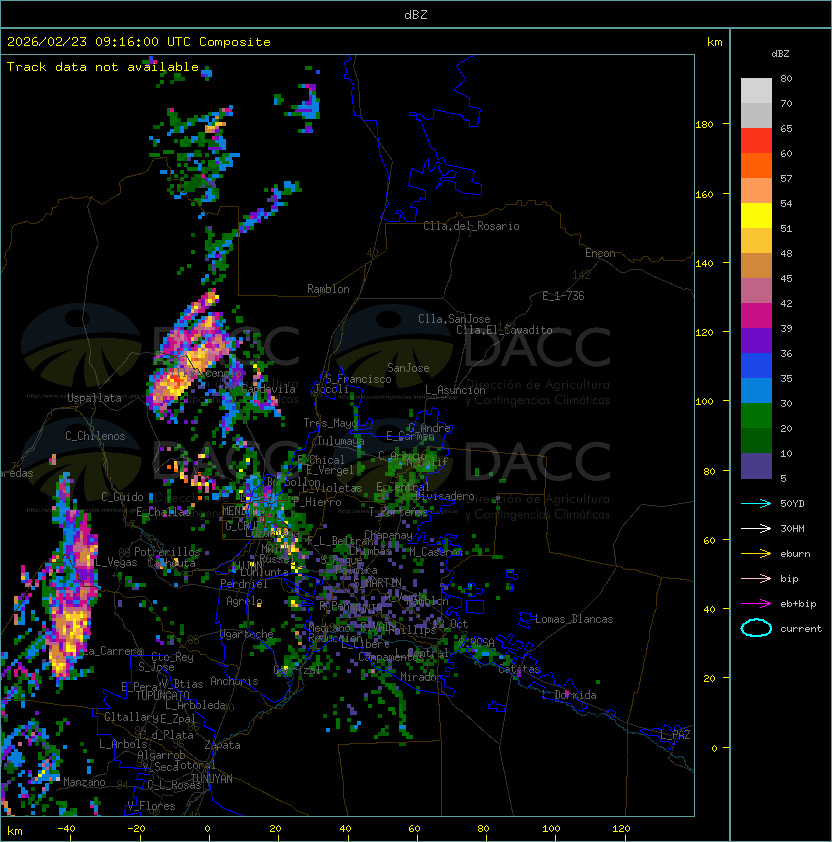Viewport: 832px width, 842px height.
Task: Click the 'L_Asuncion' place label
Action: click(x=455, y=390)
